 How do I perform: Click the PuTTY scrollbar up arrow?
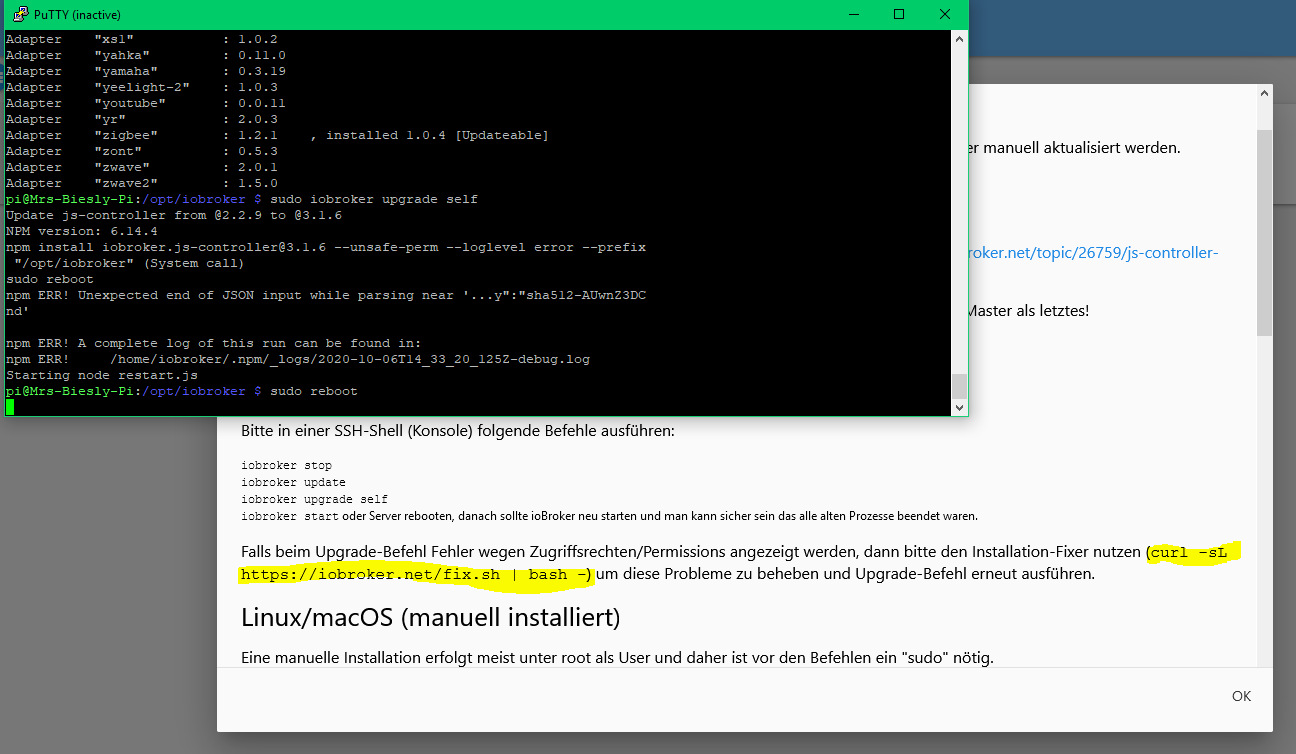[x=959, y=39]
